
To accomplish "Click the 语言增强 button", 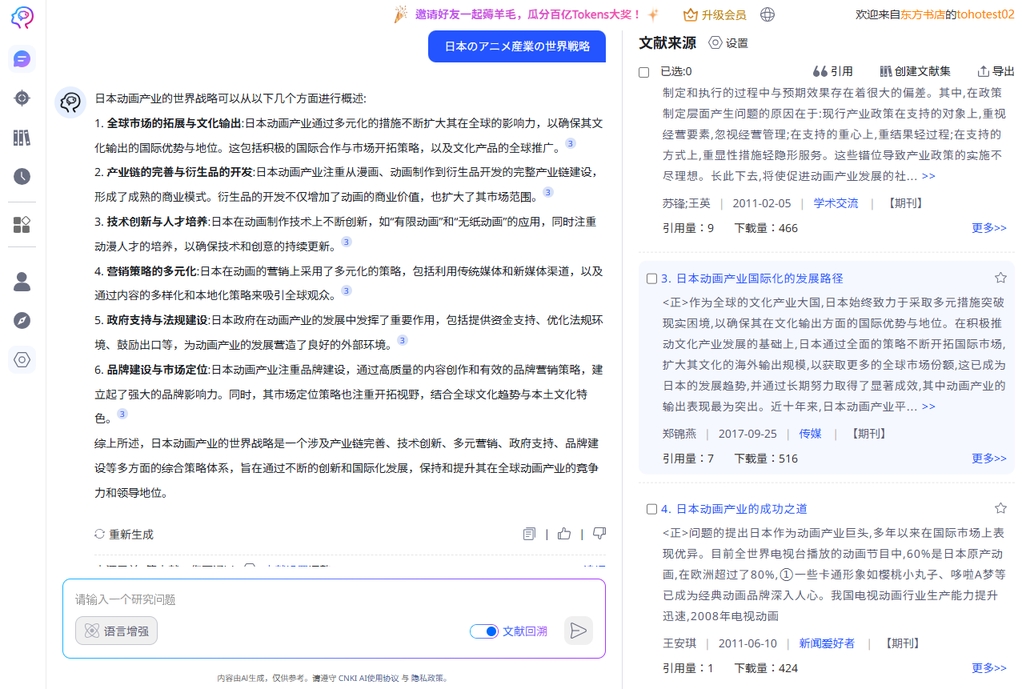I will (x=117, y=631).
